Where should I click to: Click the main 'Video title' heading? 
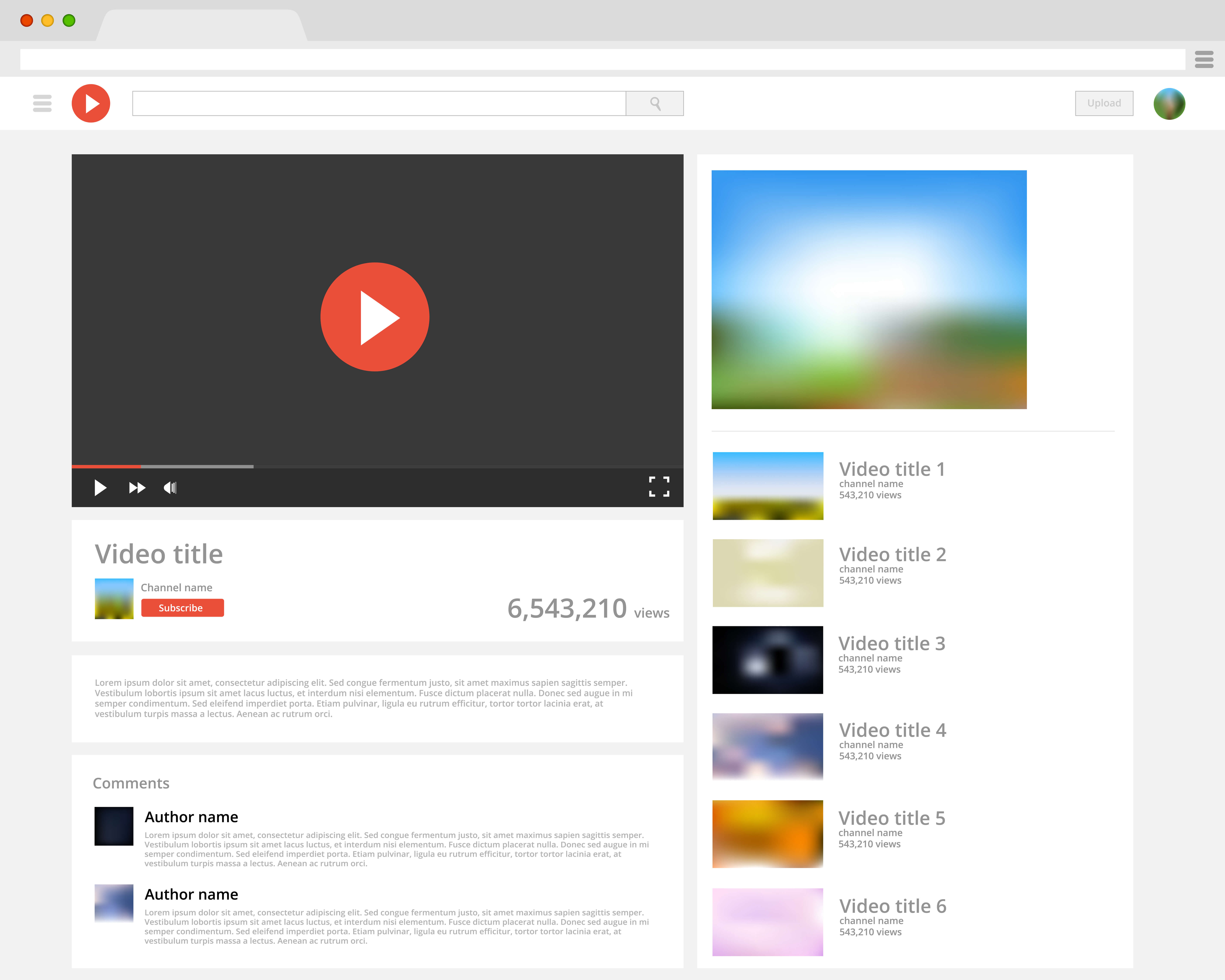(x=159, y=554)
